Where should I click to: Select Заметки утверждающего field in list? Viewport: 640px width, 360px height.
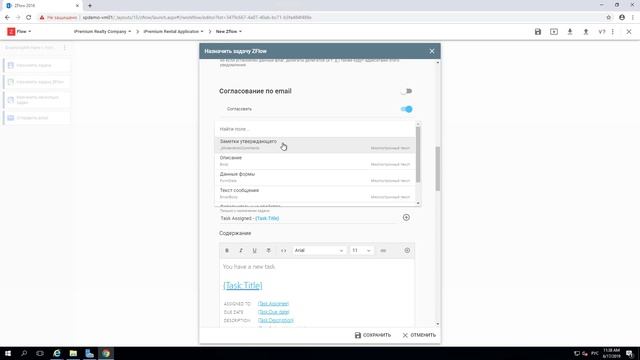315,144
